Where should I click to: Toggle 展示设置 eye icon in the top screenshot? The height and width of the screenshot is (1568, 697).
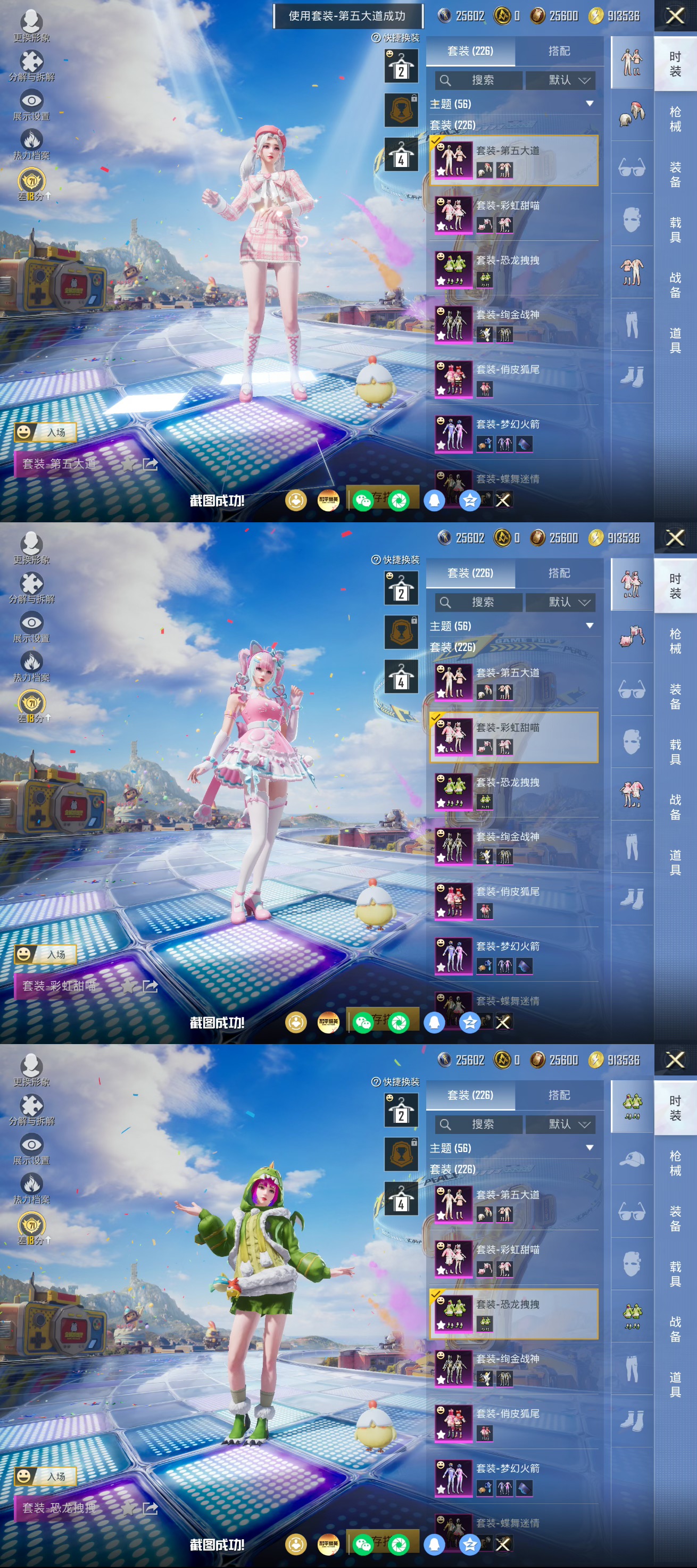pos(31,101)
